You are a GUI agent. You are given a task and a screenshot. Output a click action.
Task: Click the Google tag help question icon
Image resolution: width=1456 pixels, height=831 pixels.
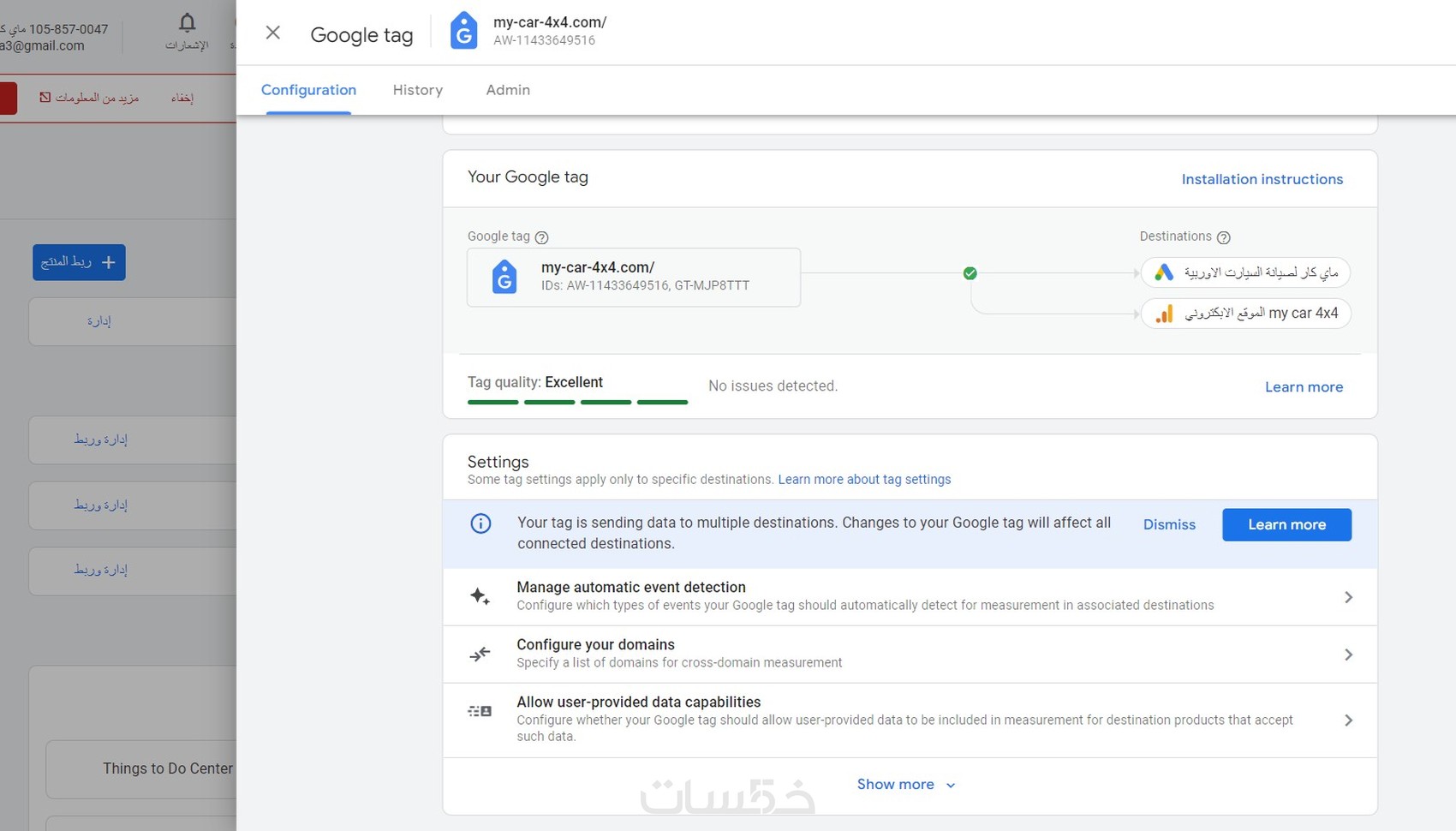541,237
